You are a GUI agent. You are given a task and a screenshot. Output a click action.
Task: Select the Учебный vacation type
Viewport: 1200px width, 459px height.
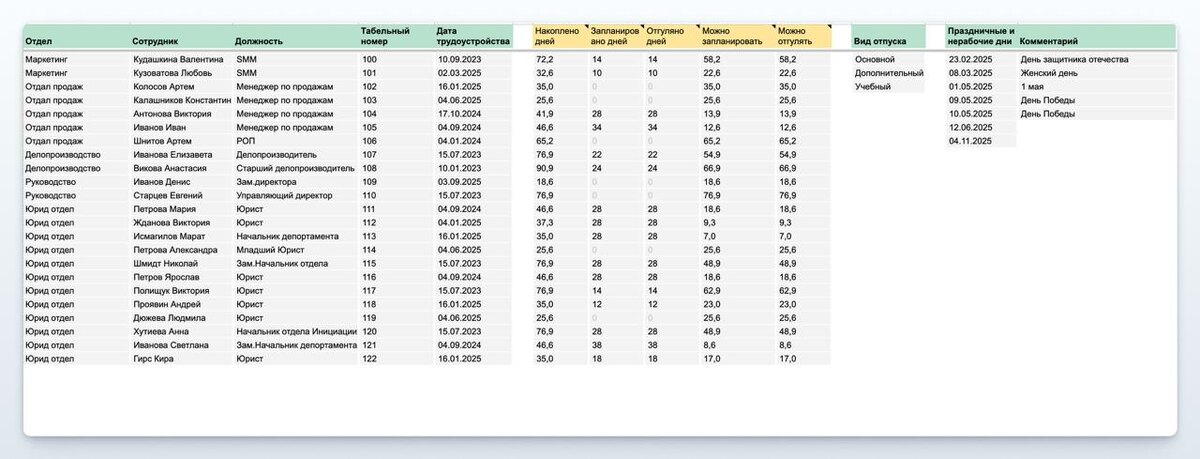point(872,87)
